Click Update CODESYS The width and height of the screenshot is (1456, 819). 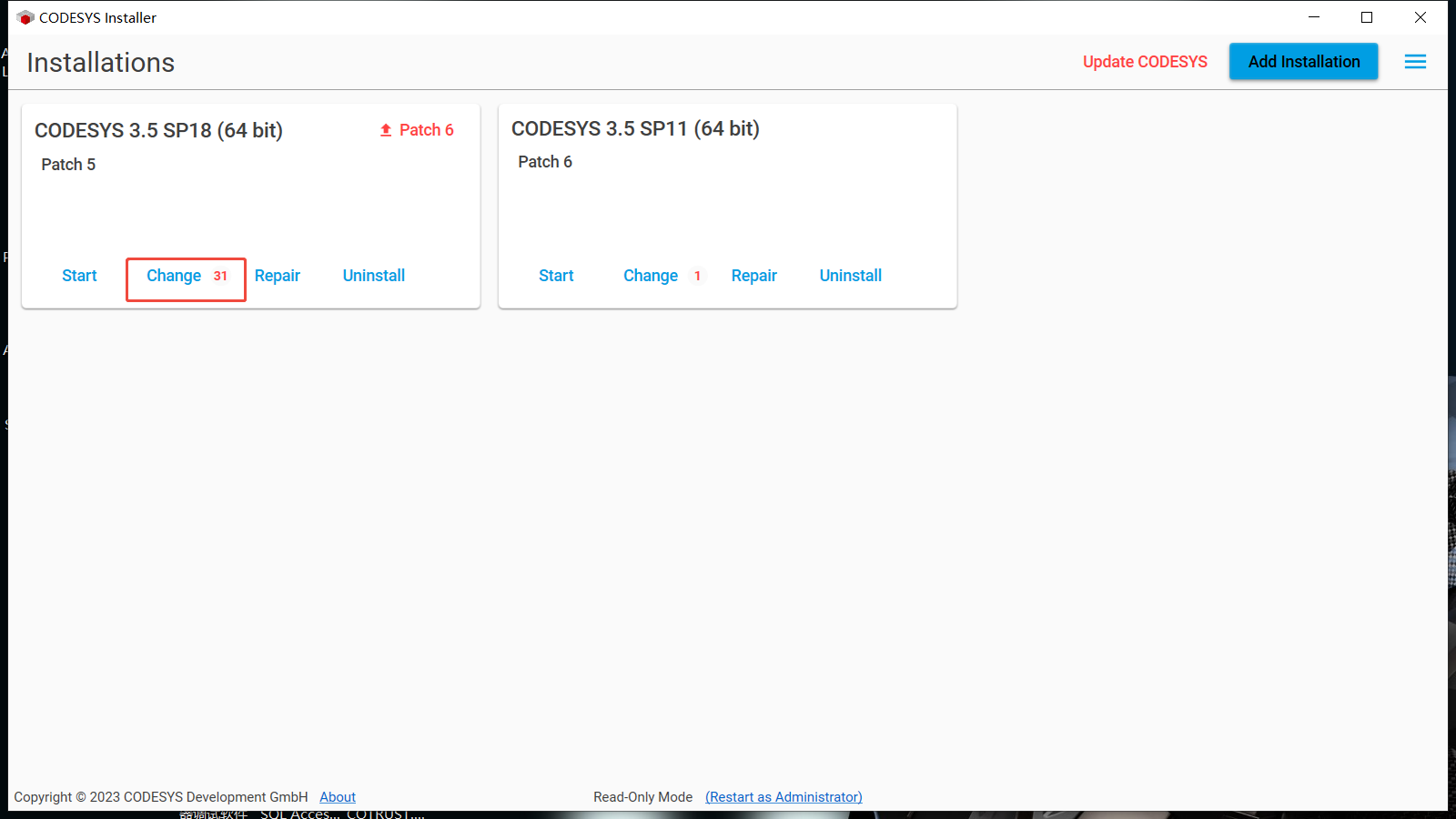tap(1145, 62)
